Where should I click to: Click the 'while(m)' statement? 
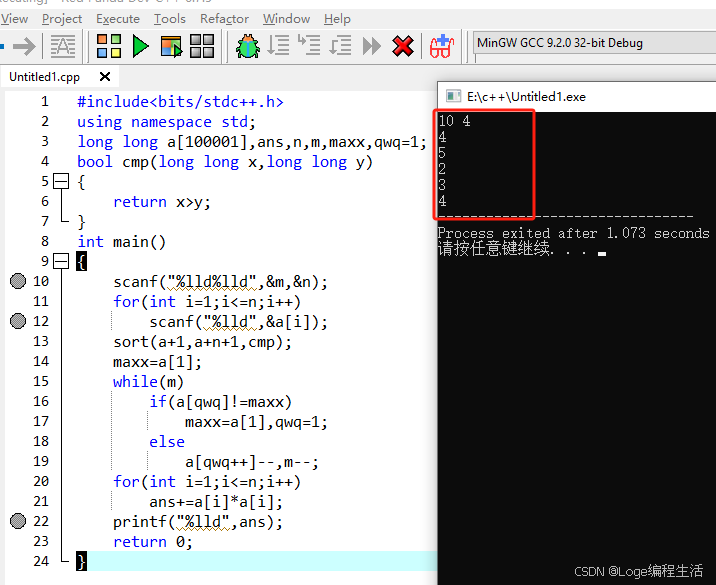[x=148, y=381]
